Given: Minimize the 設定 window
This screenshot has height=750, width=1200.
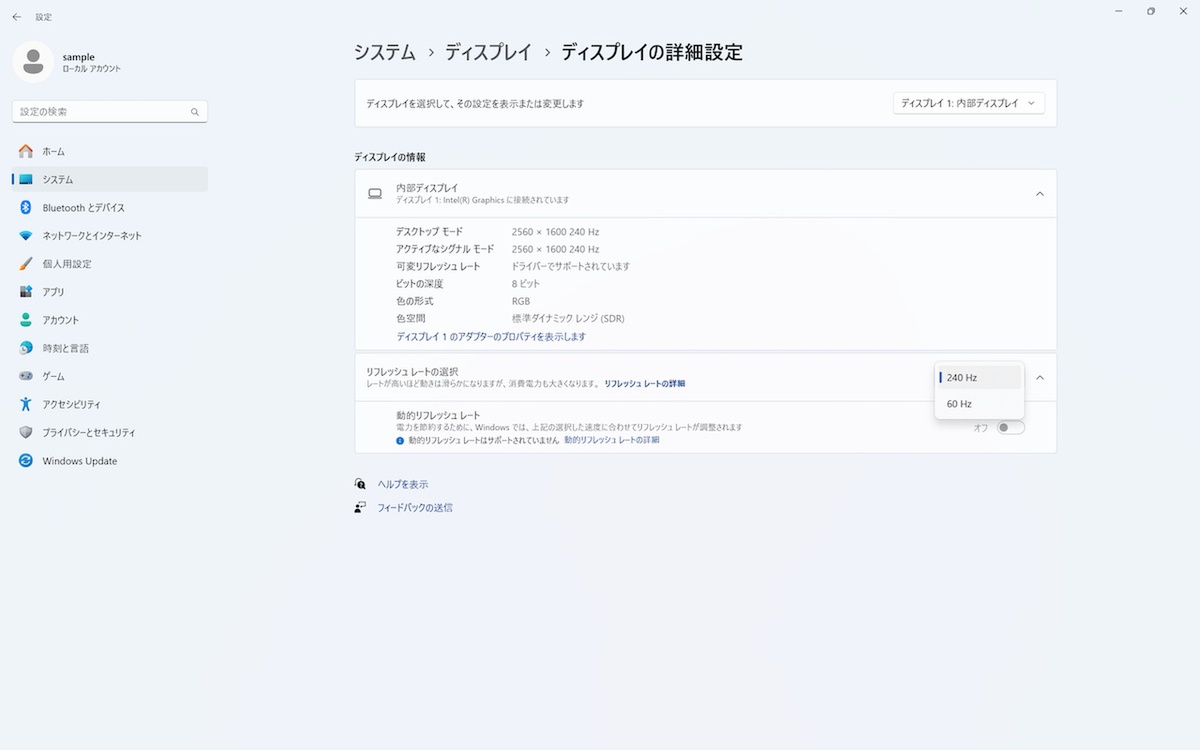Looking at the screenshot, I should [x=1117, y=11].
